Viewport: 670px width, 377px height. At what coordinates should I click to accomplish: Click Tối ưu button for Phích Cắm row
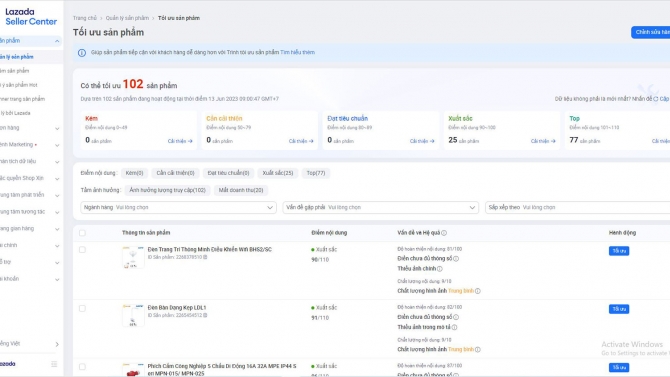[619, 368]
